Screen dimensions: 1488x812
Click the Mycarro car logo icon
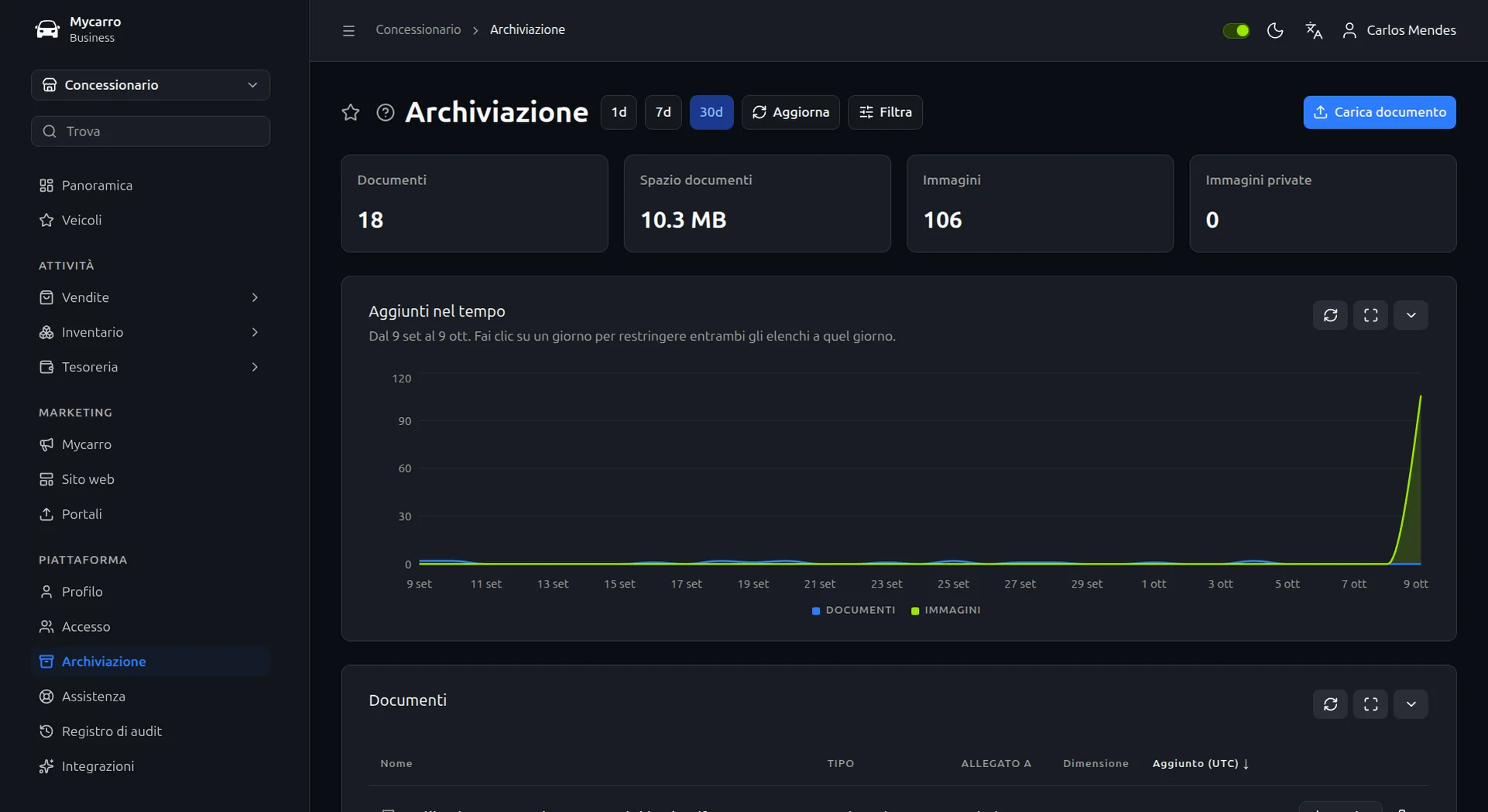click(x=47, y=29)
